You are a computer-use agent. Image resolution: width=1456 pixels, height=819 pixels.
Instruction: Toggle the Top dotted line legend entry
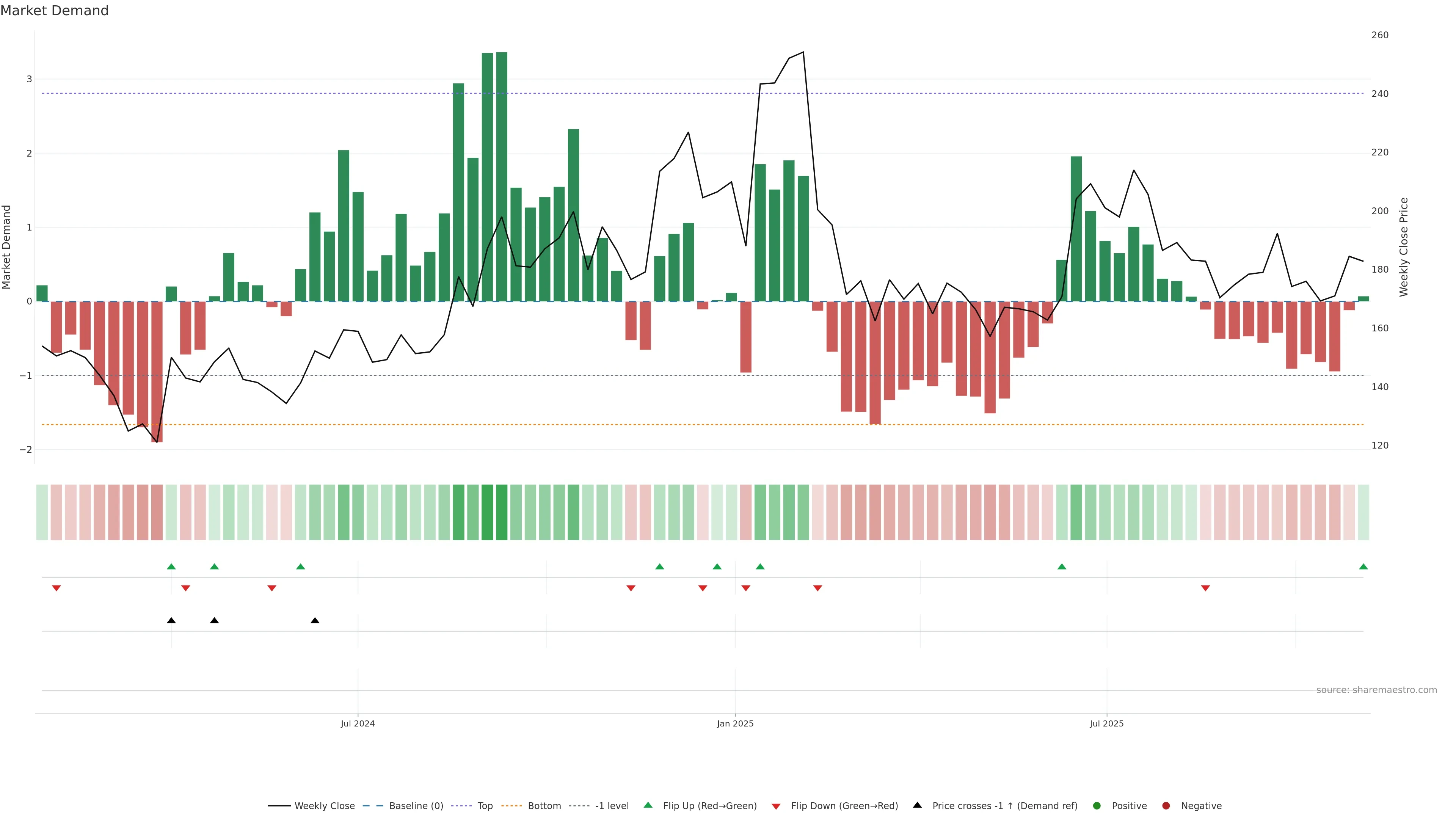tap(485, 805)
